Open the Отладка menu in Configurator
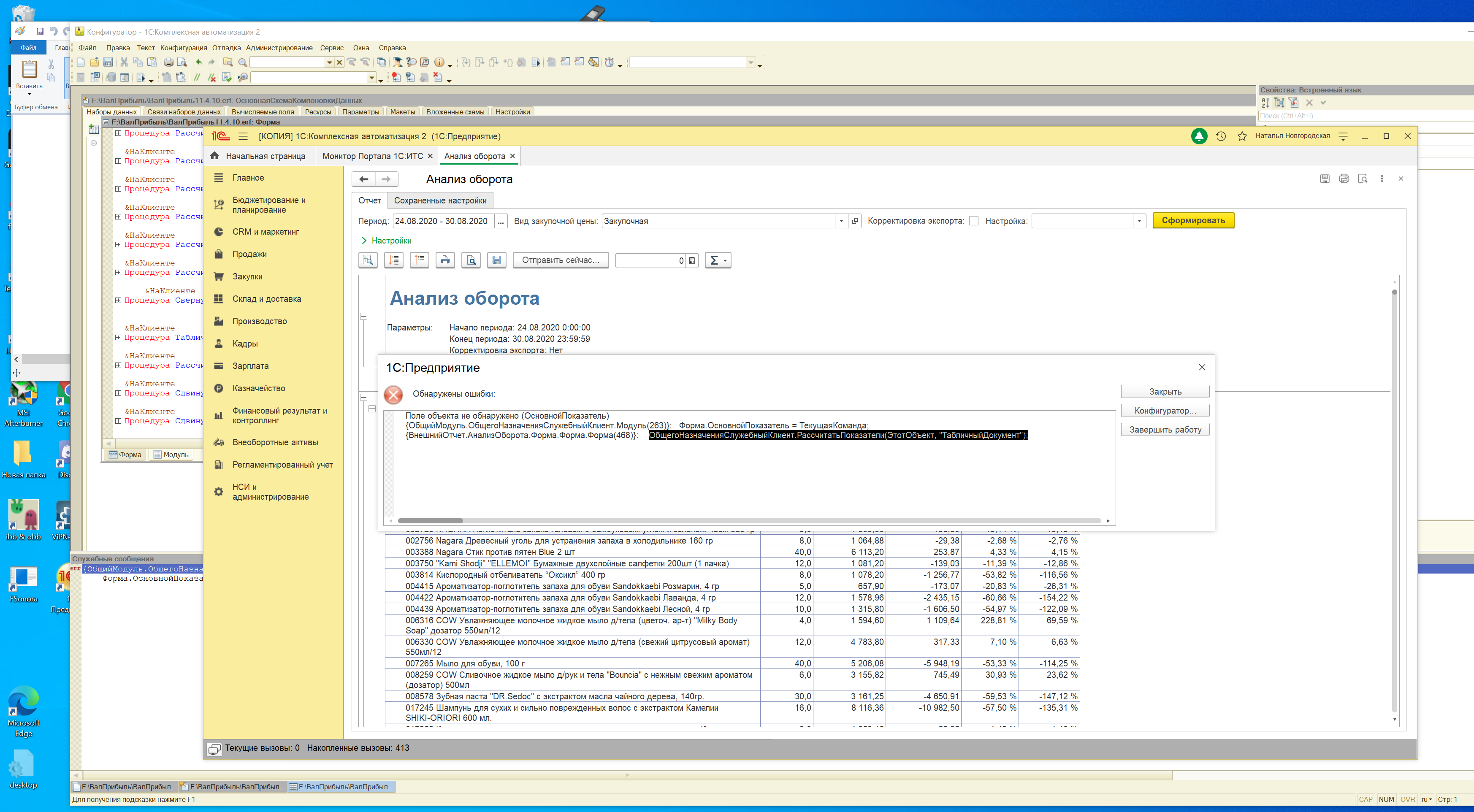This screenshot has height=812, width=1474. pyautogui.click(x=226, y=48)
